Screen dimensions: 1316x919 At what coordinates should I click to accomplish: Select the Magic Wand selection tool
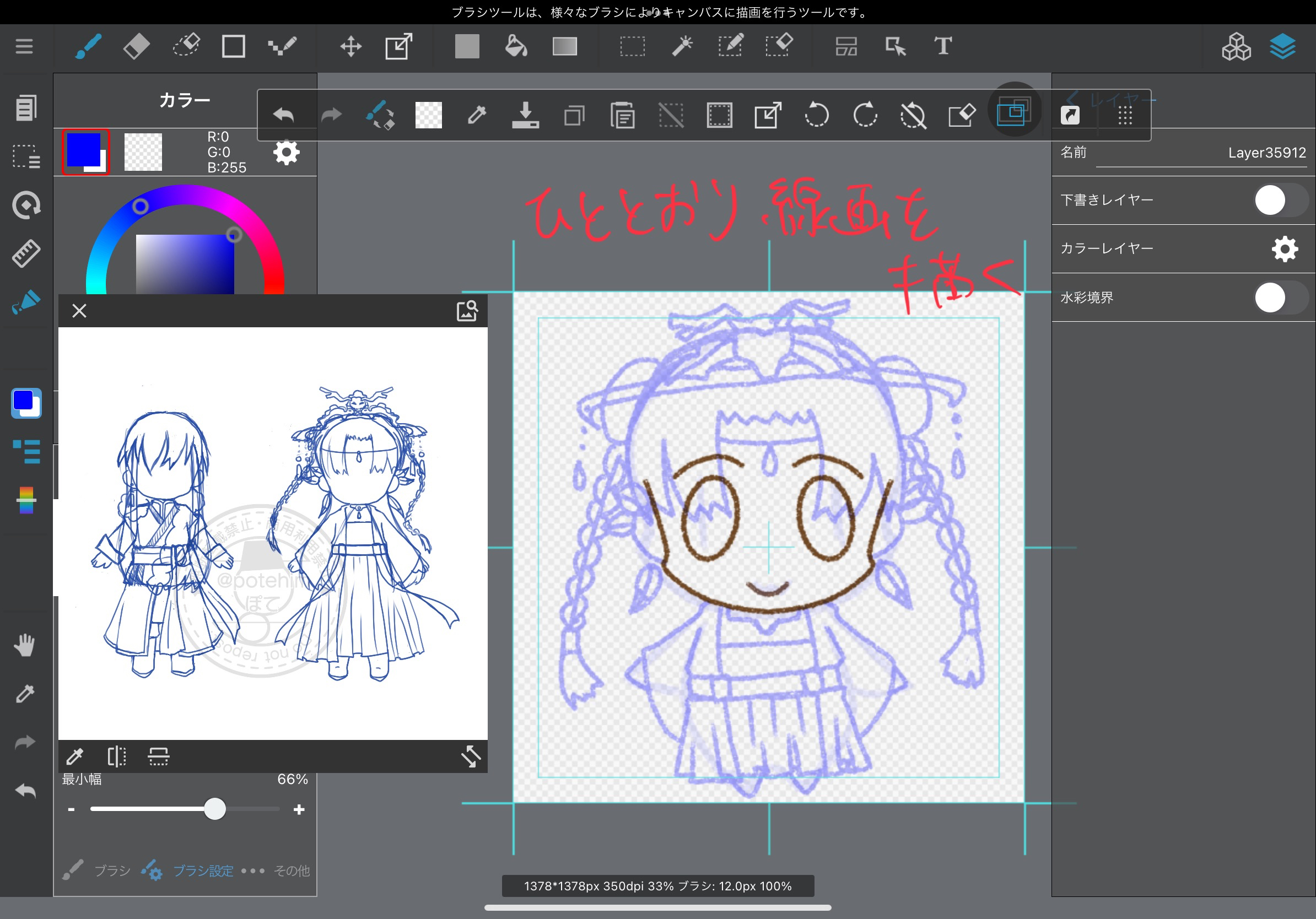(x=682, y=46)
